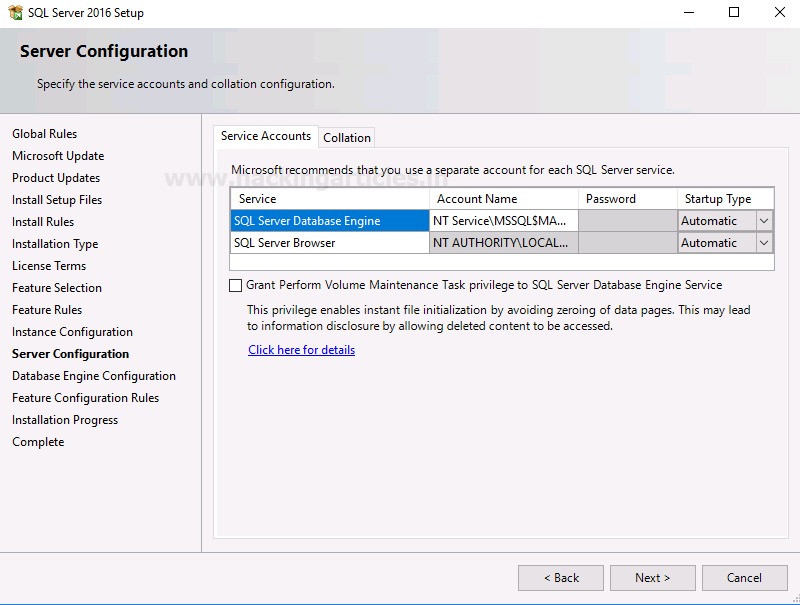Click the Account Name column header
This screenshot has width=800, height=605.
point(504,199)
